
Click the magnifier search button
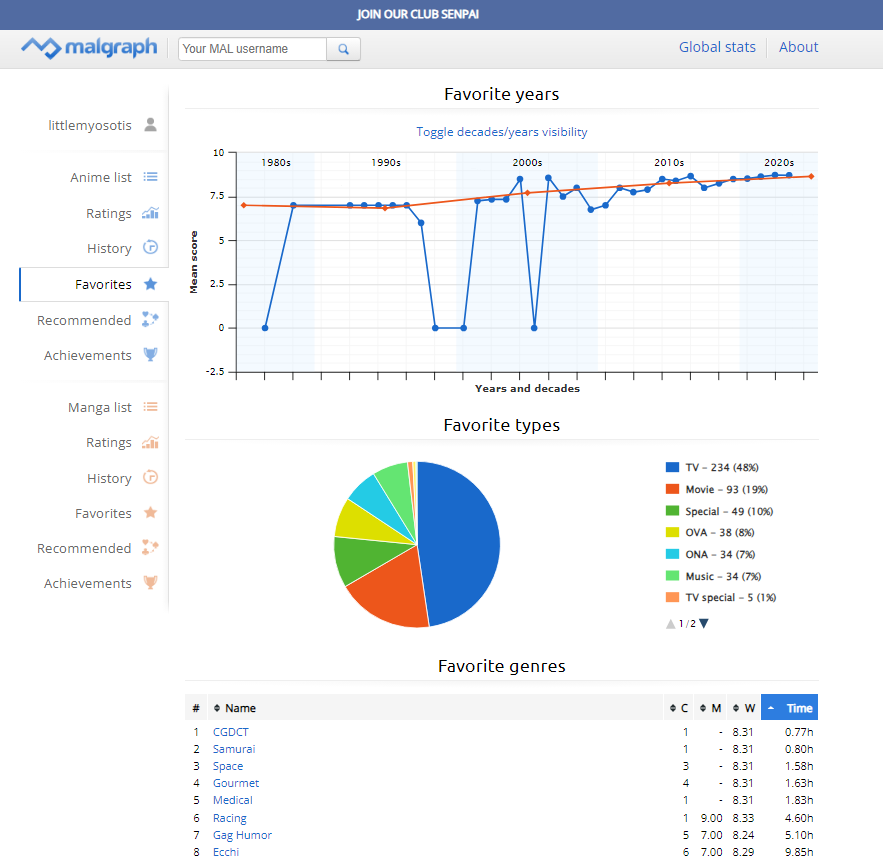[x=343, y=49]
